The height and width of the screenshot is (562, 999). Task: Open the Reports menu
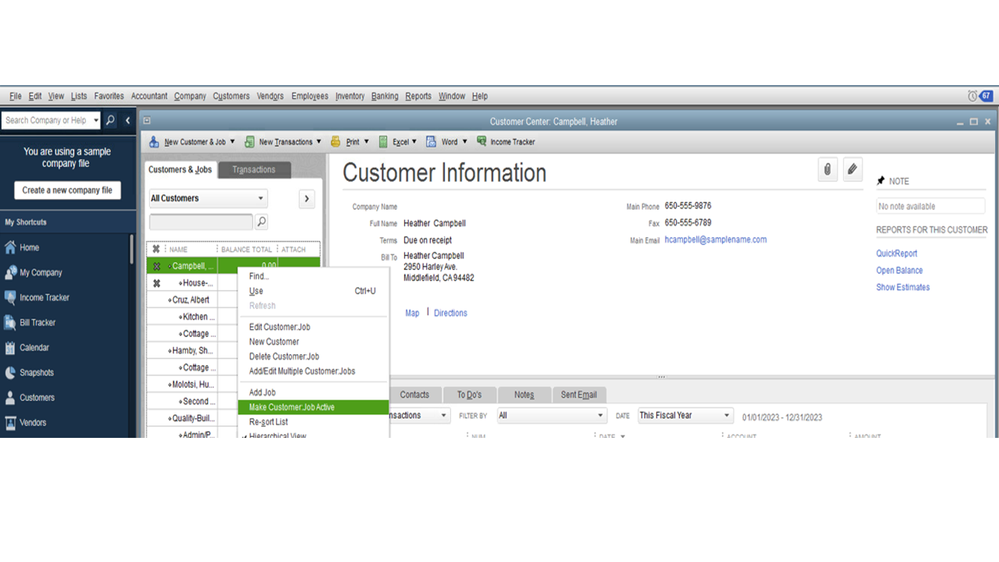click(418, 96)
